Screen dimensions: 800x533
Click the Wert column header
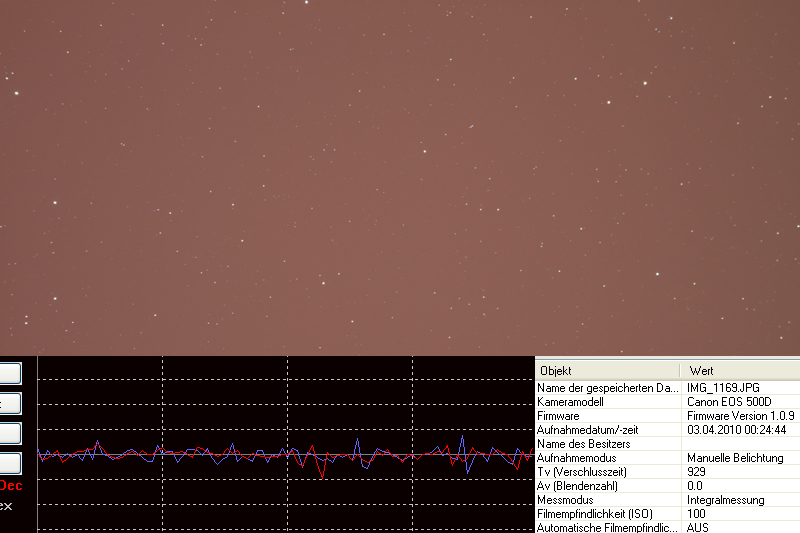point(740,370)
